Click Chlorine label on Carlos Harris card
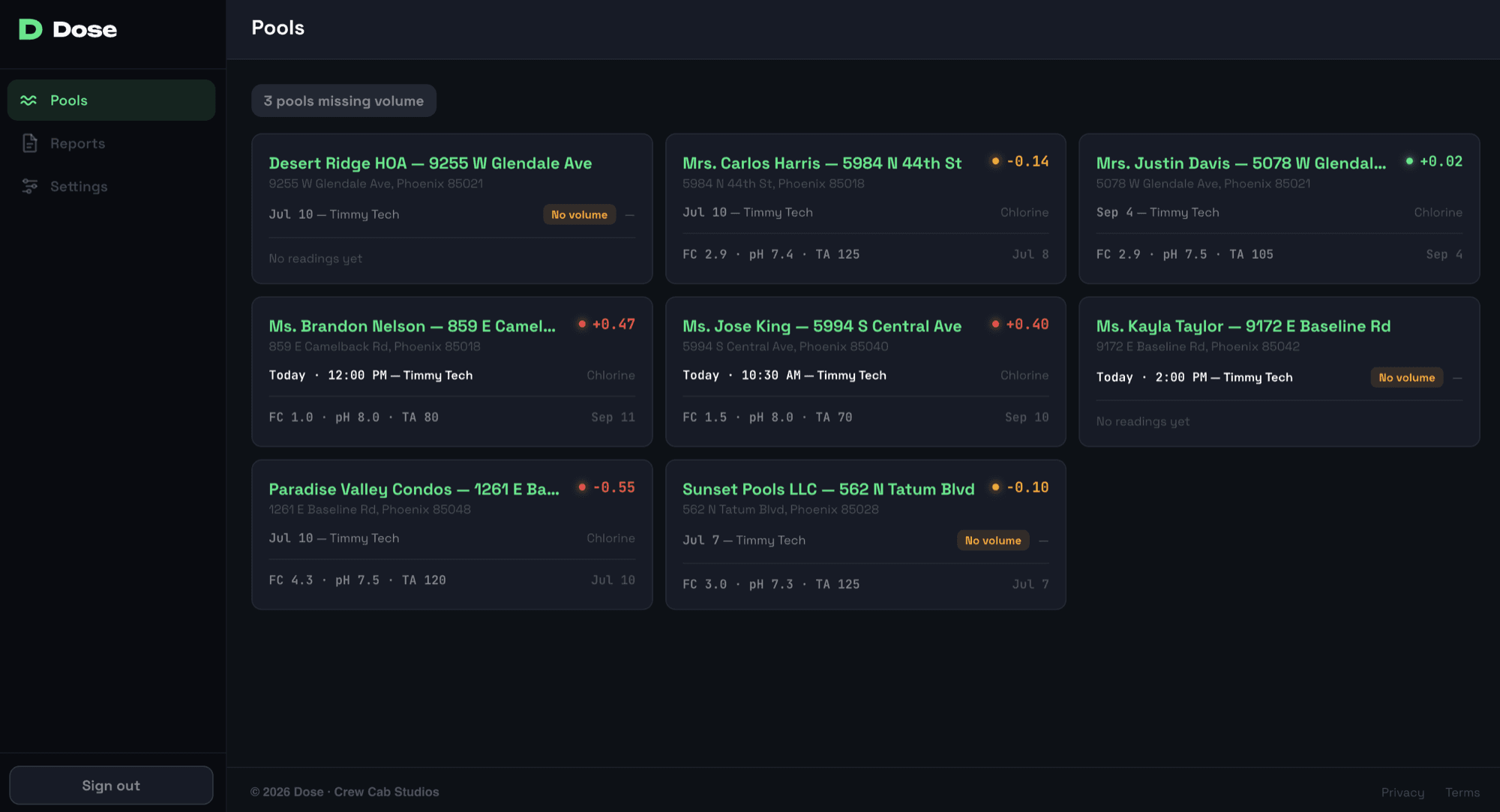This screenshot has width=1500, height=812. [x=1024, y=212]
